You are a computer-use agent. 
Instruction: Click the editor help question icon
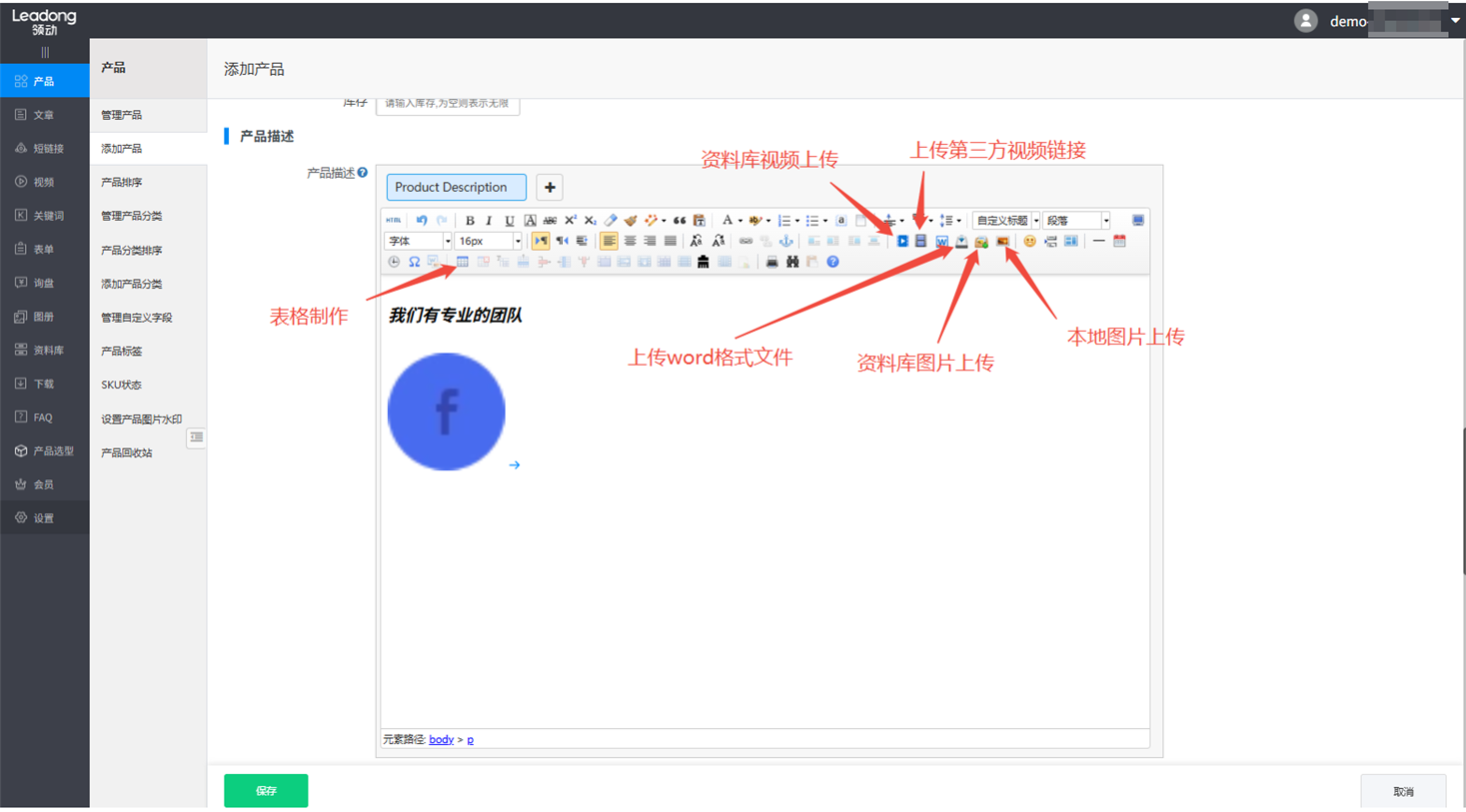832,262
